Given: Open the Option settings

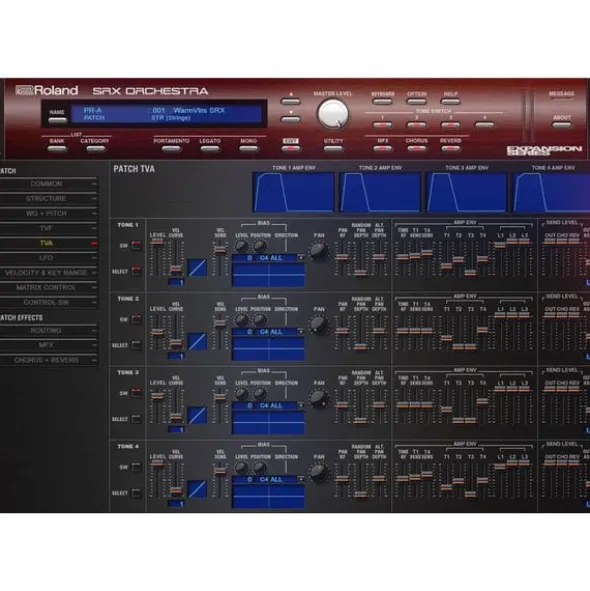Looking at the screenshot, I should pos(416,101).
